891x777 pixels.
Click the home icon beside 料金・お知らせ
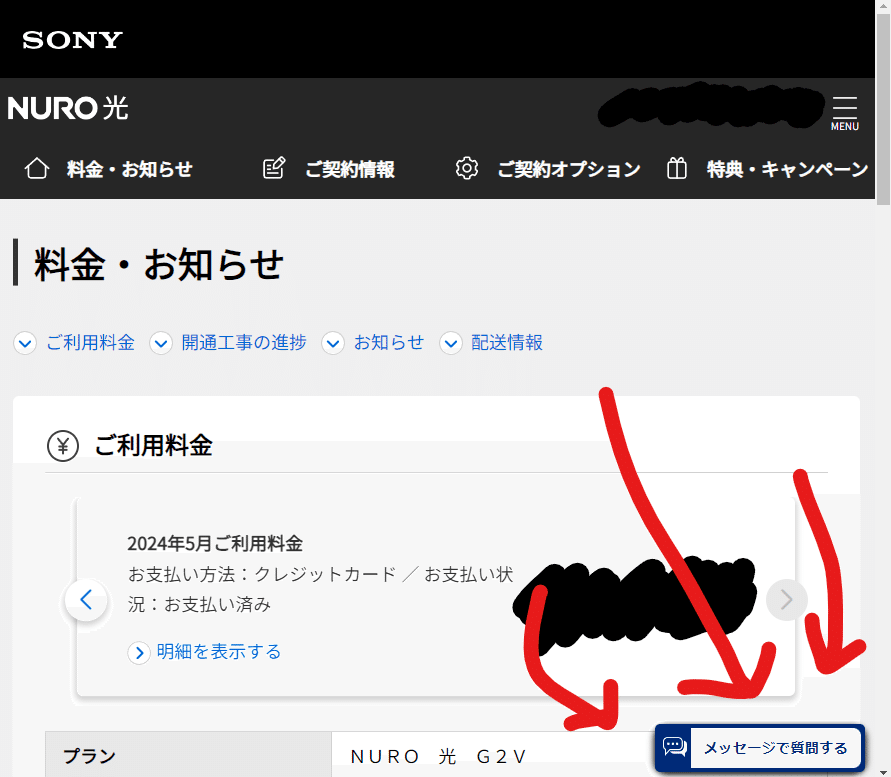[x=37, y=168]
